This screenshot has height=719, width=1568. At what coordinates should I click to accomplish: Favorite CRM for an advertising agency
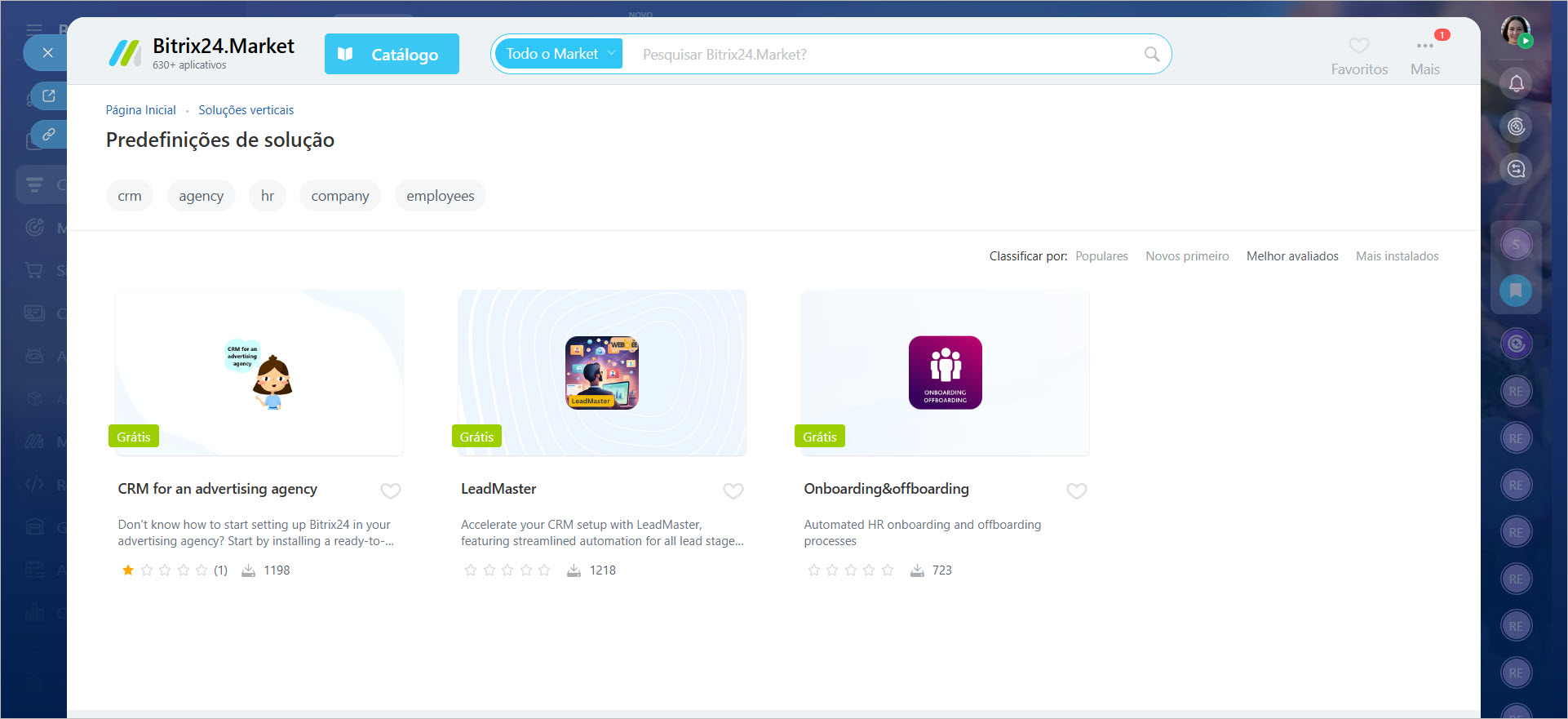391,490
